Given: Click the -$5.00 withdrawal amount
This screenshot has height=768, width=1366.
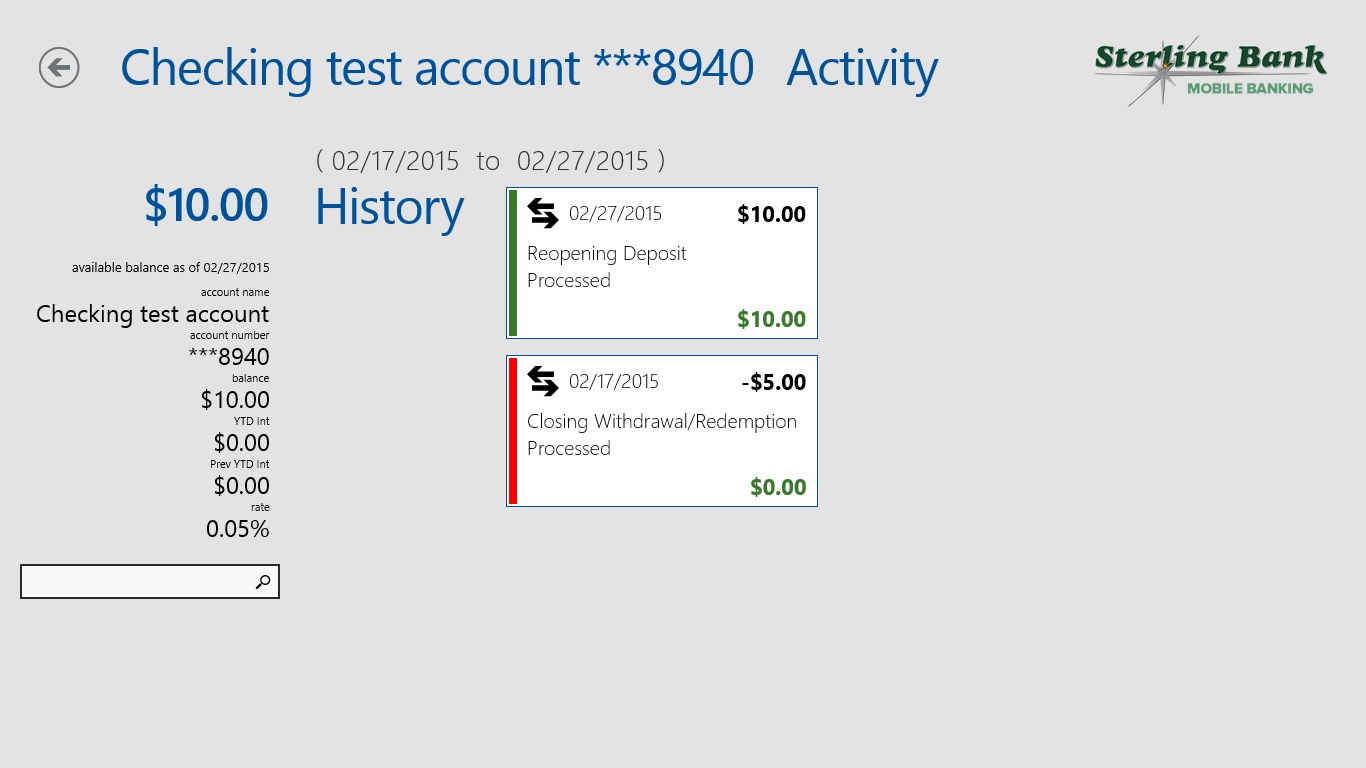Looking at the screenshot, I should coord(773,382).
